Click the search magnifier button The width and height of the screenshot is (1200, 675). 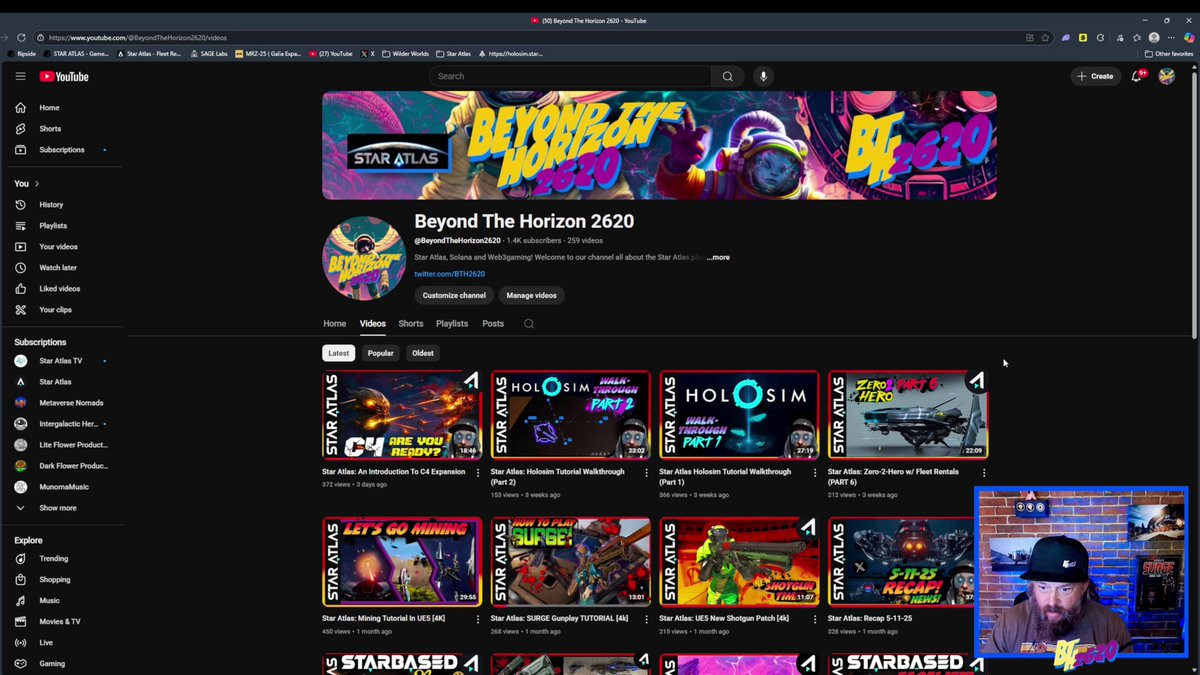tap(727, 76)
